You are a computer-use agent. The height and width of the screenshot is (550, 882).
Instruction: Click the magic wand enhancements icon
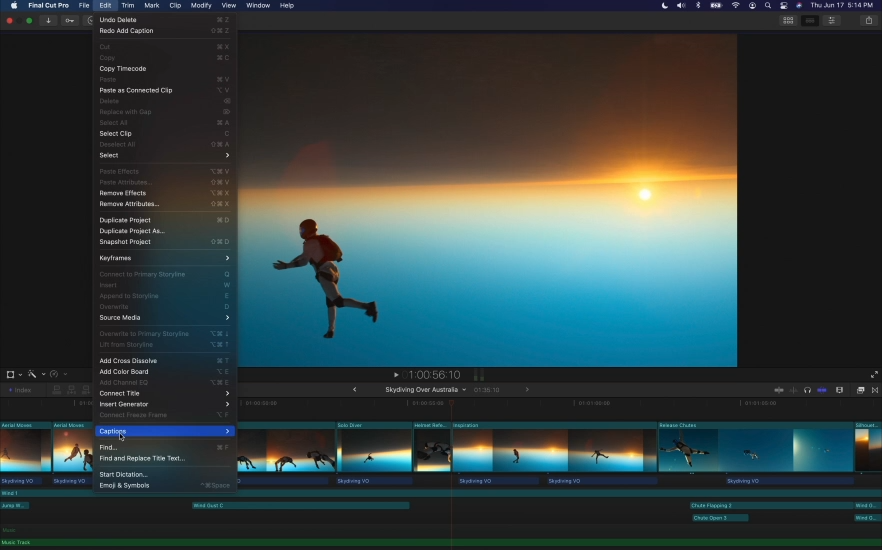pyautogui.click(x=32, y=374)
